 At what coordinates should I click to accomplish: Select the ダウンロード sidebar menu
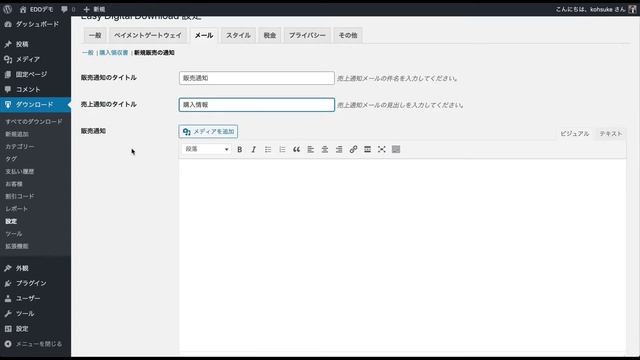pyautogui.click(x=36, y=104)
